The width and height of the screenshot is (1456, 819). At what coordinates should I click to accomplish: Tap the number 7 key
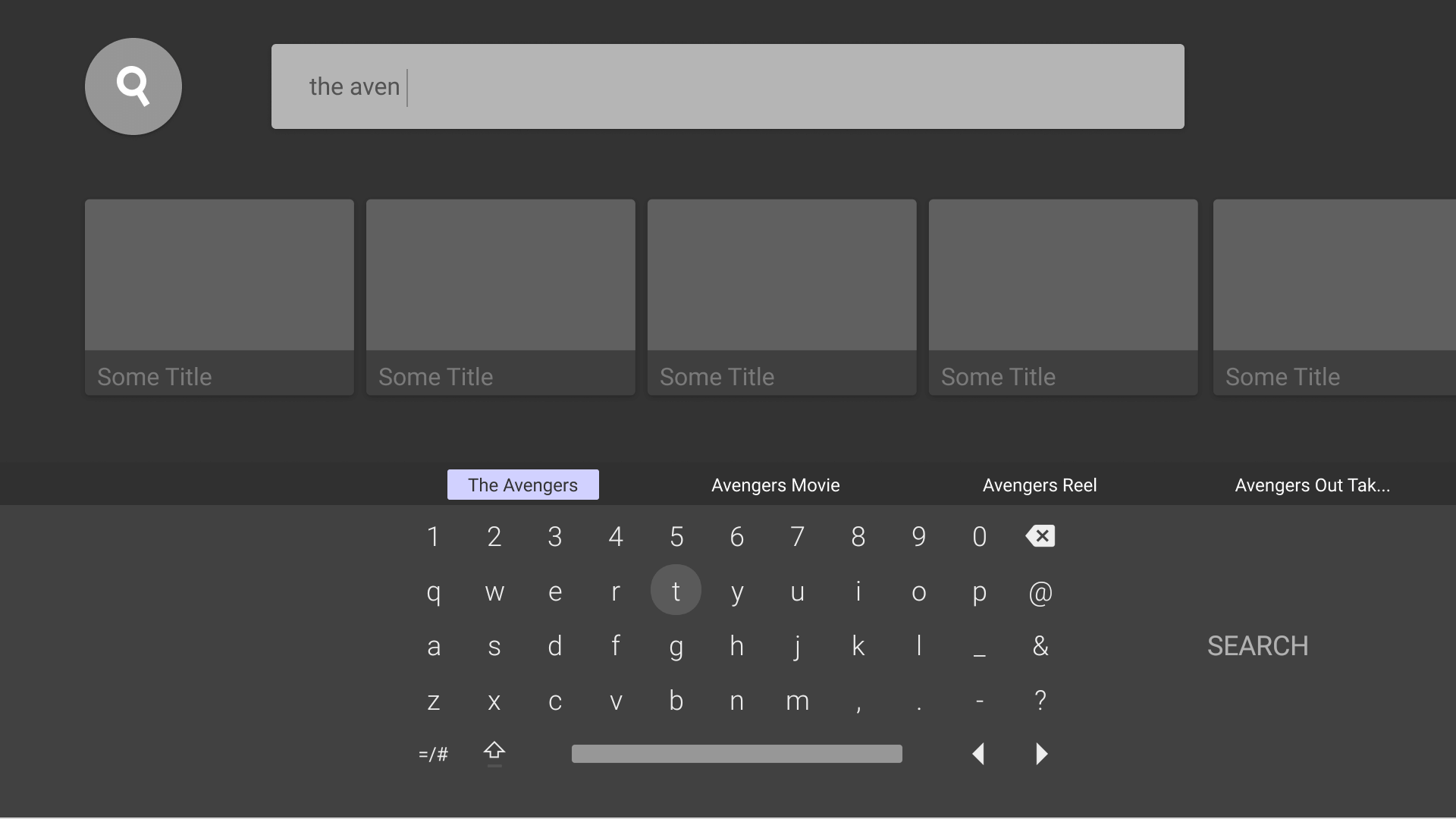tap(798, 537)
